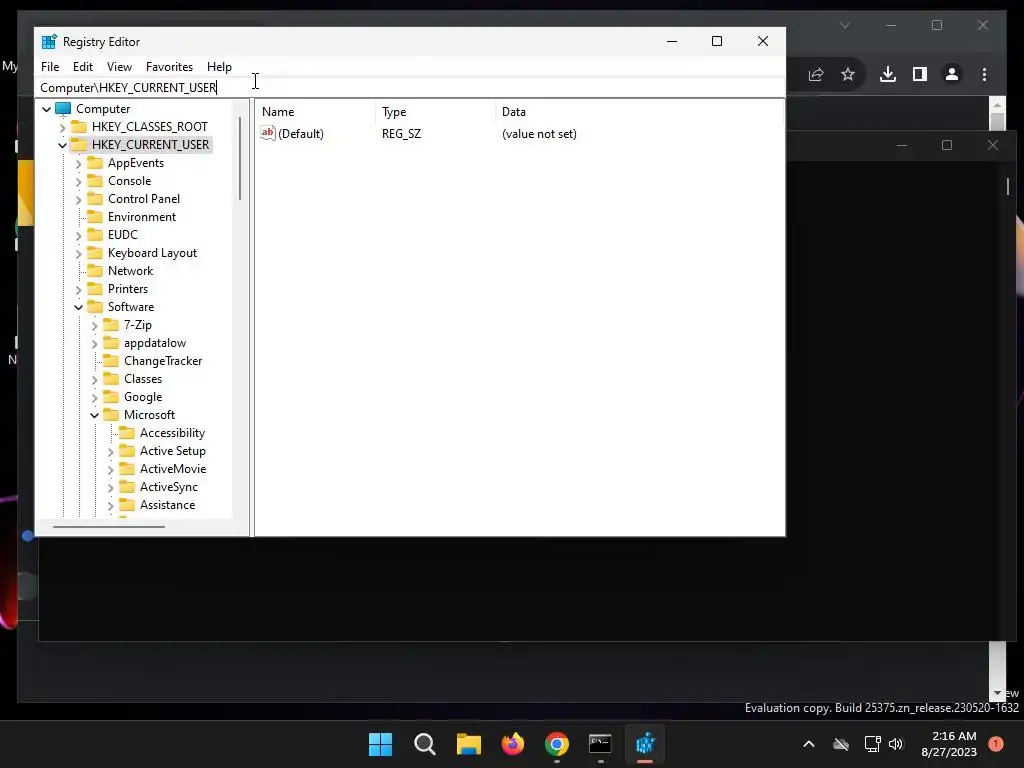Click the (Default) string value icon
This screenshot has width=1024, height=768.
268,133
